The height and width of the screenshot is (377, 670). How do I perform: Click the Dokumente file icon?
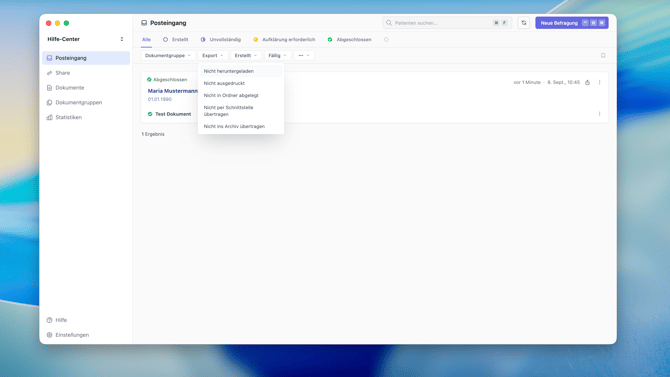tap(50, 88)
